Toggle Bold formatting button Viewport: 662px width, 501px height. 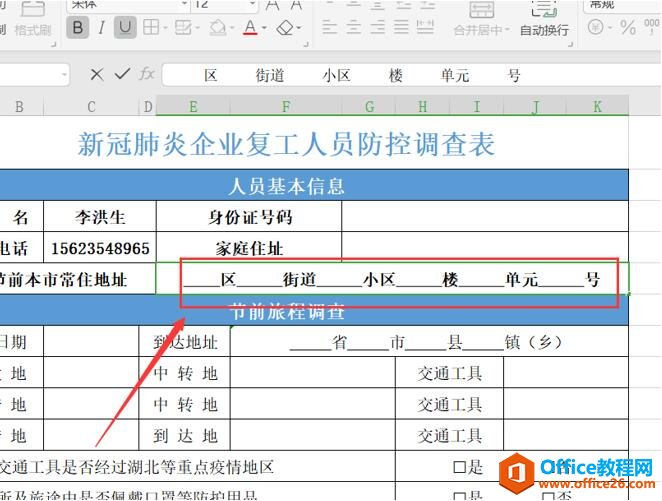[x=78, y=27]
